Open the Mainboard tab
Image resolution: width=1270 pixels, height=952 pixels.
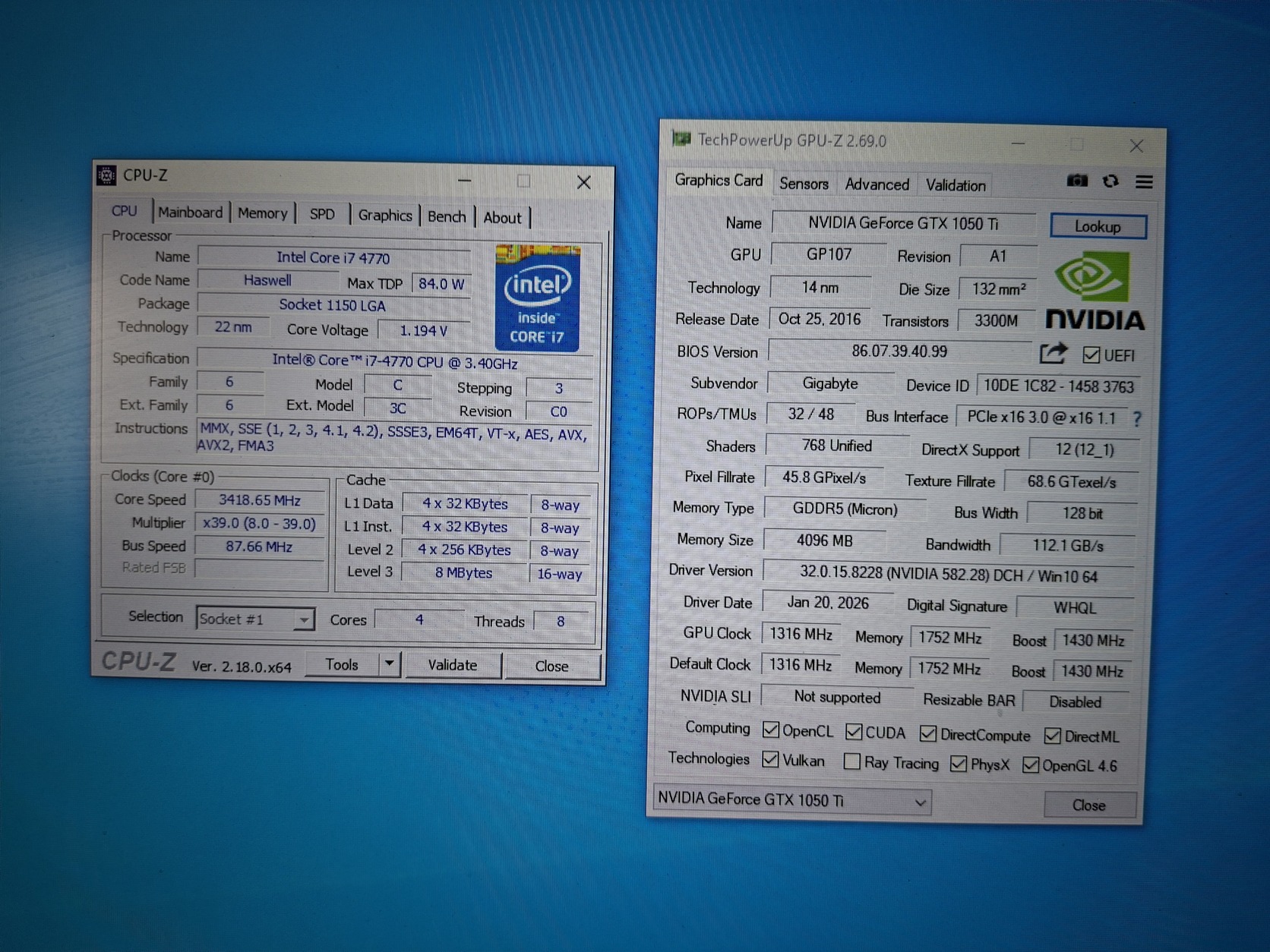pyautogui.click(x=191, y=213)
